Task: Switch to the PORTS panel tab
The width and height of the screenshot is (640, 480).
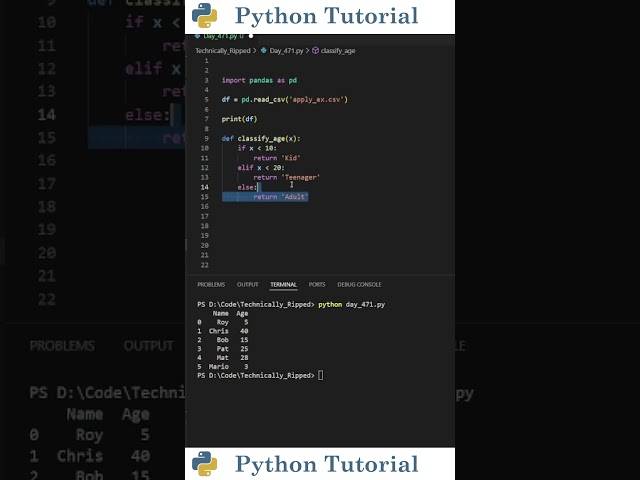Action: pyautogui.click(x=317, y=284)
